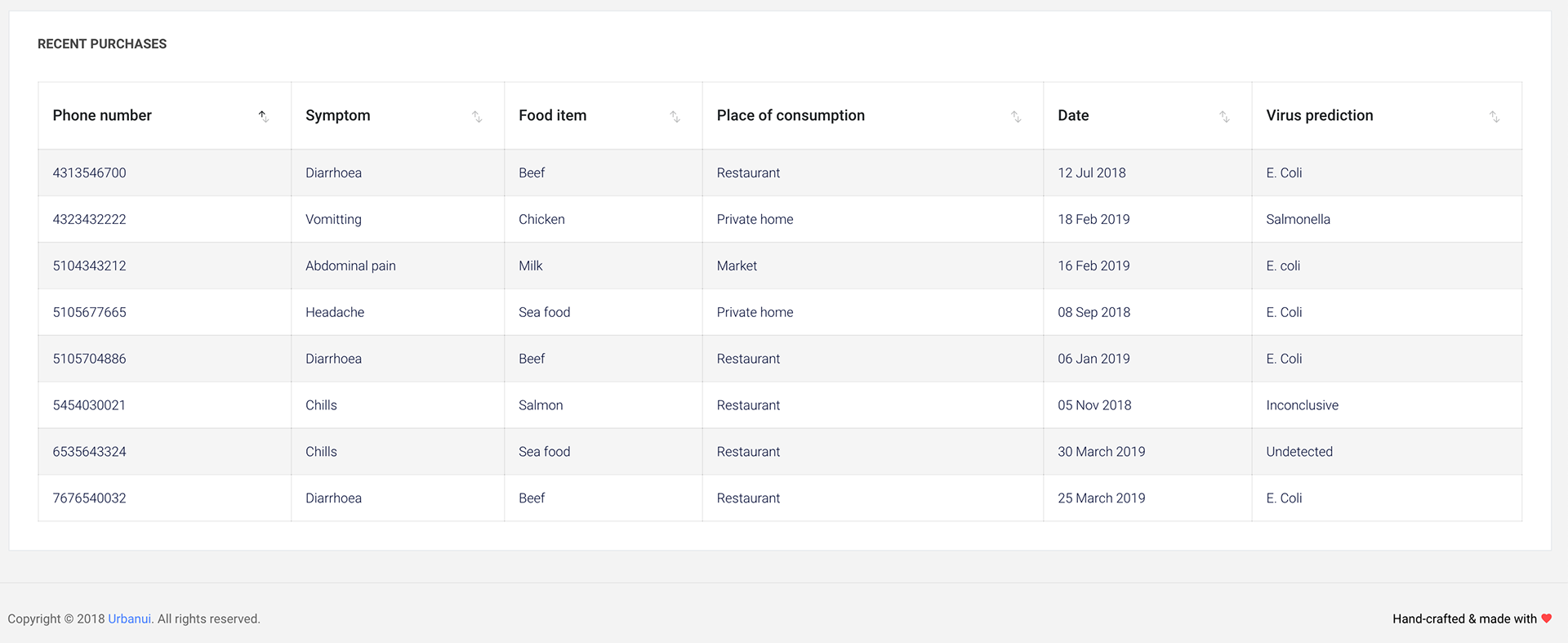The width and height of the screenshot is (1568, 643).
Task: Select phone number 7676540032 row
Action: coord(90,498)
